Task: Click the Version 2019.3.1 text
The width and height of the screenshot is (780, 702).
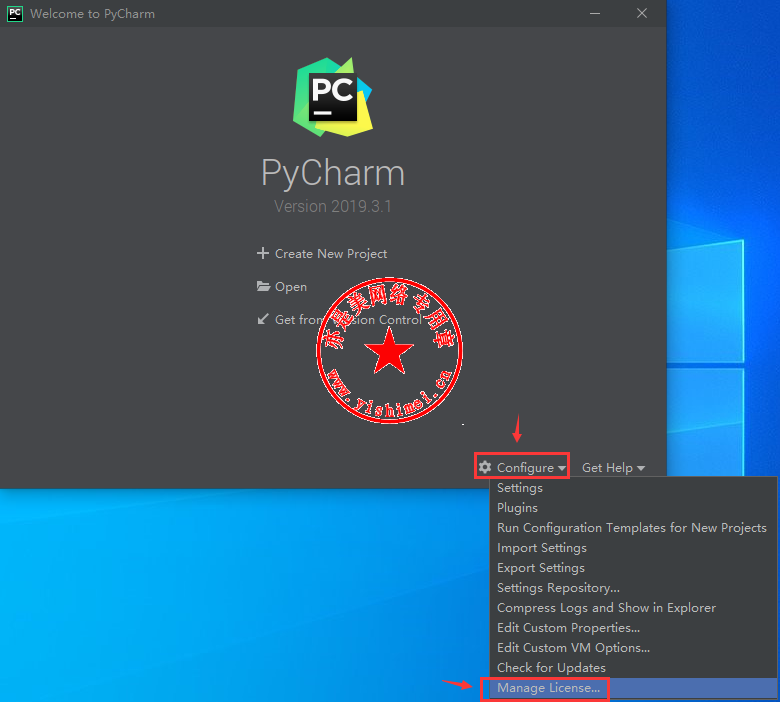Action: pos(333,206)
